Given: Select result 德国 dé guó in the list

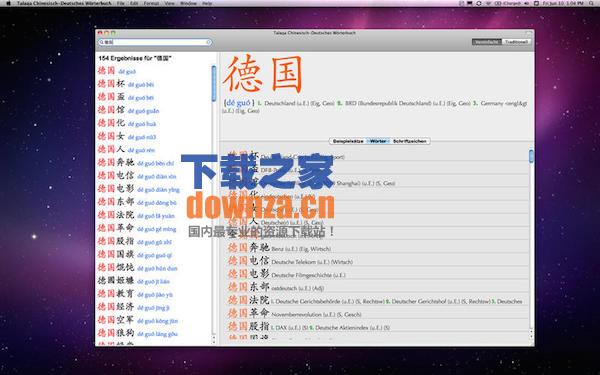Looking at the screenshot, I should tap(116, 71).
